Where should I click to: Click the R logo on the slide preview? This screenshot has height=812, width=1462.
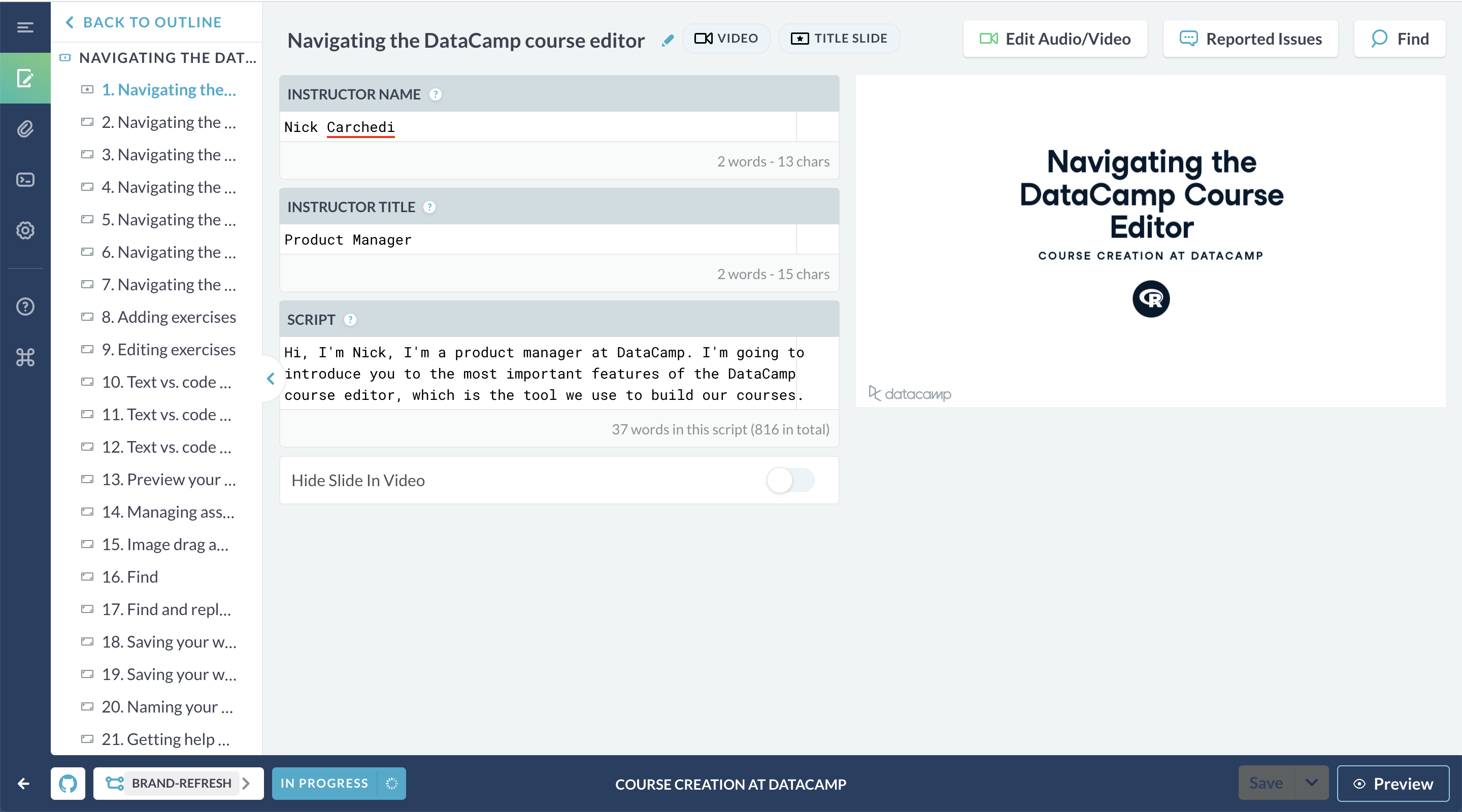pyautogui.click(x=1151, y=298)
